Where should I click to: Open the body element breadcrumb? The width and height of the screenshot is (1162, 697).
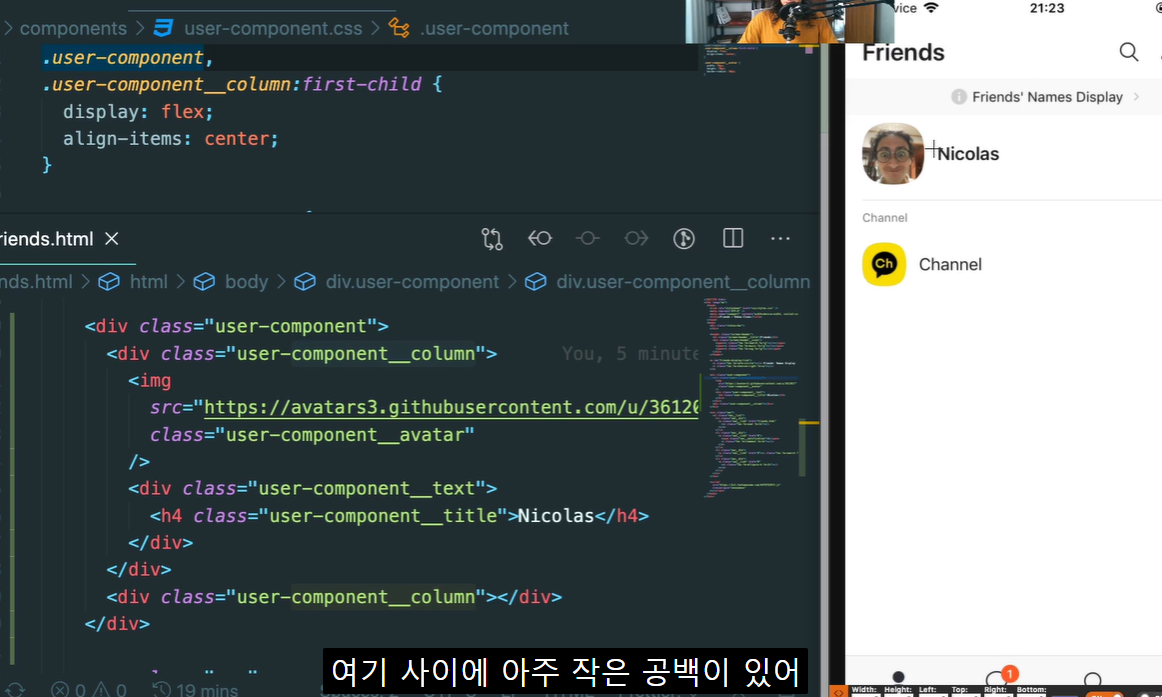pos(246,281)
